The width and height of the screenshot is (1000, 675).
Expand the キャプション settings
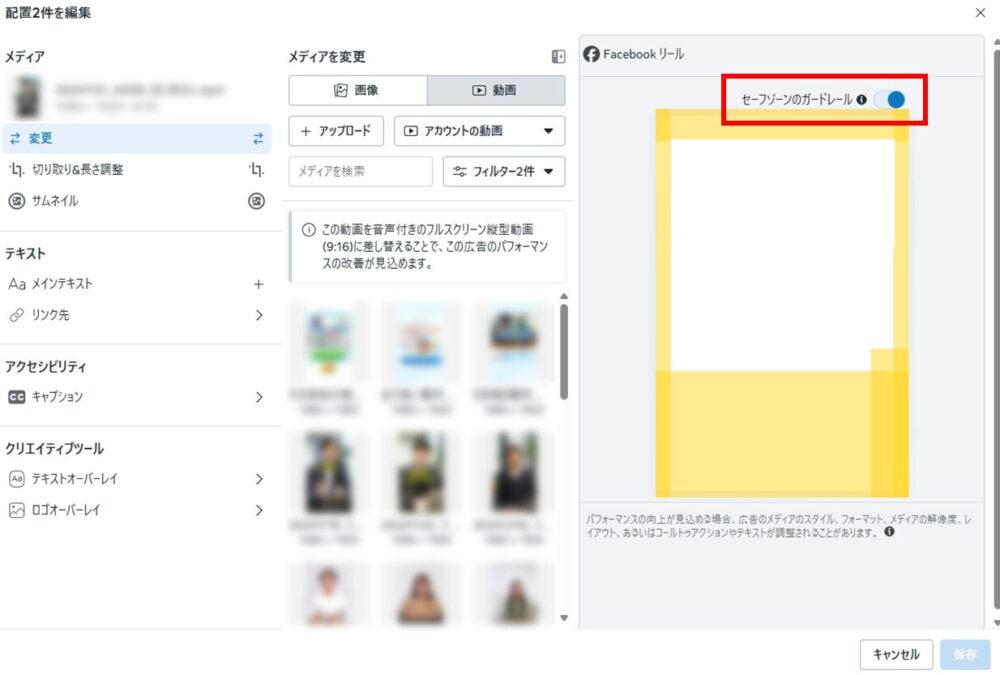coord(258,397)
